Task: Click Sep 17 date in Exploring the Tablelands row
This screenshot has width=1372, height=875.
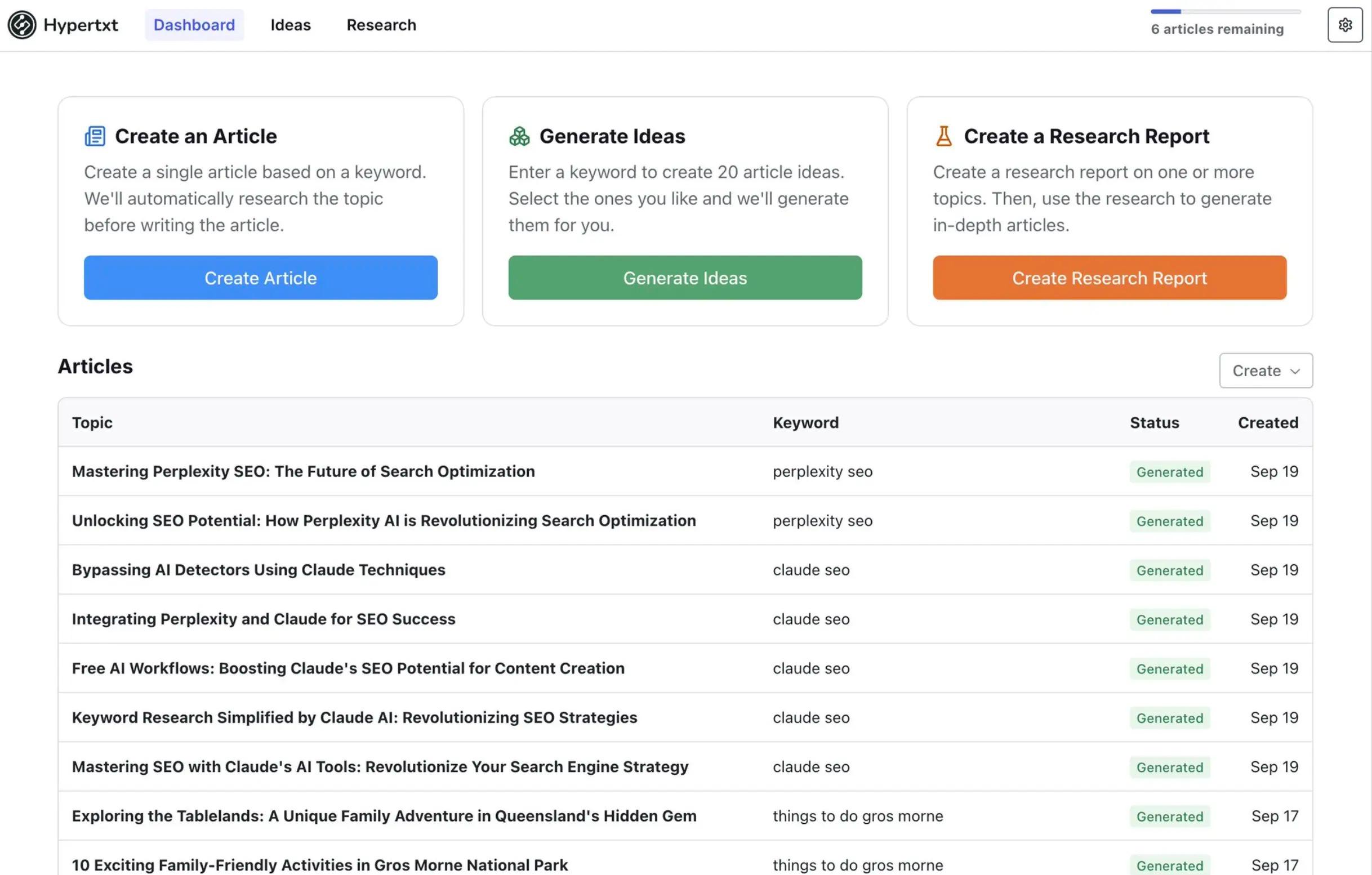Action: click(1275, 816)
